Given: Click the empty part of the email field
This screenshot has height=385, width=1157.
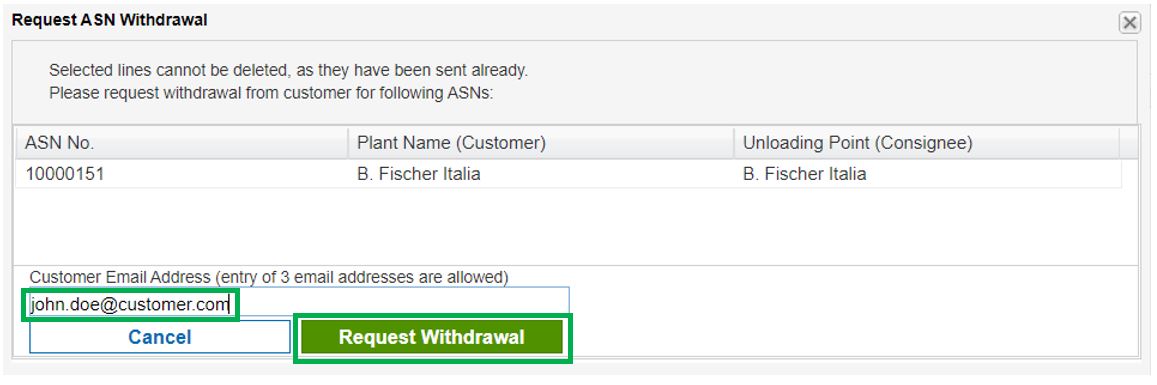Looking at the screenshot, I should [x=402, y=303].
